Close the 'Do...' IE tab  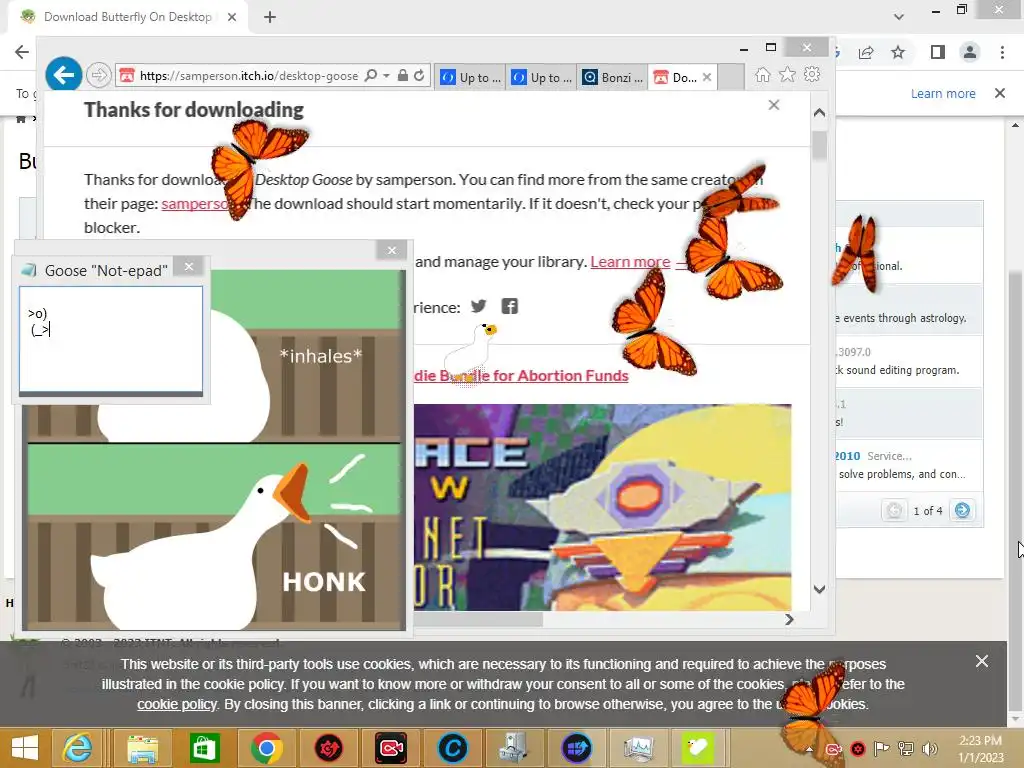coord(707,77)
